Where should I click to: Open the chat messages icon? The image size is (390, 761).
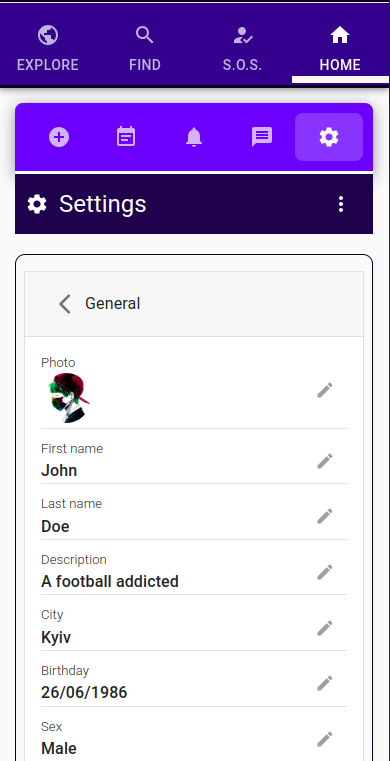pyautogui.click(x=262, y=137)
